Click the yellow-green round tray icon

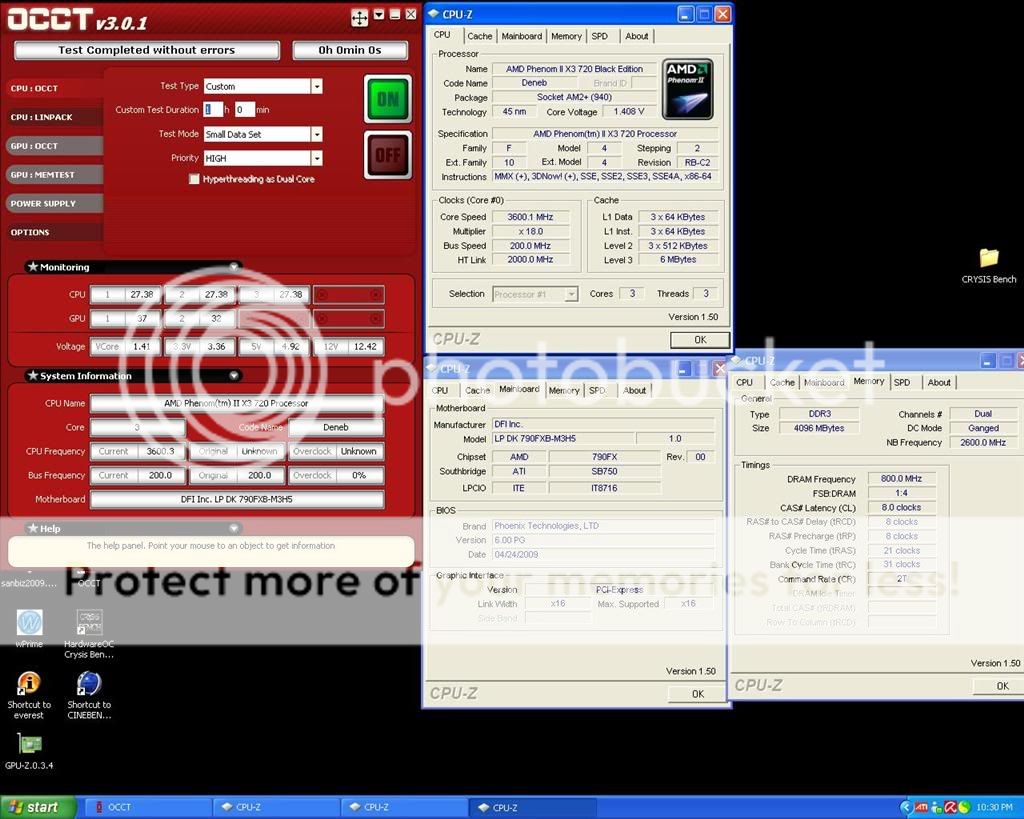click(x=964, y=807)
